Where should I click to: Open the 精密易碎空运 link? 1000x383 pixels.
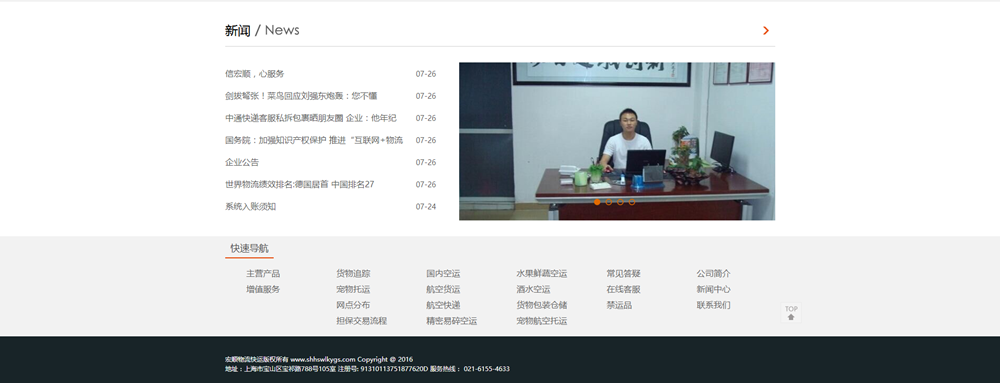tap(452, 321)
